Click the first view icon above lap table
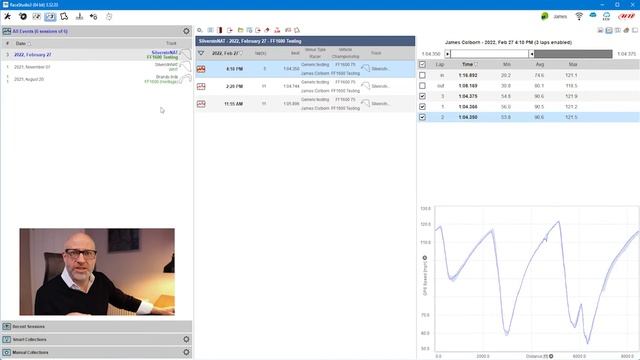This screenshot has width=640, height=360. (x=600, y=30)
